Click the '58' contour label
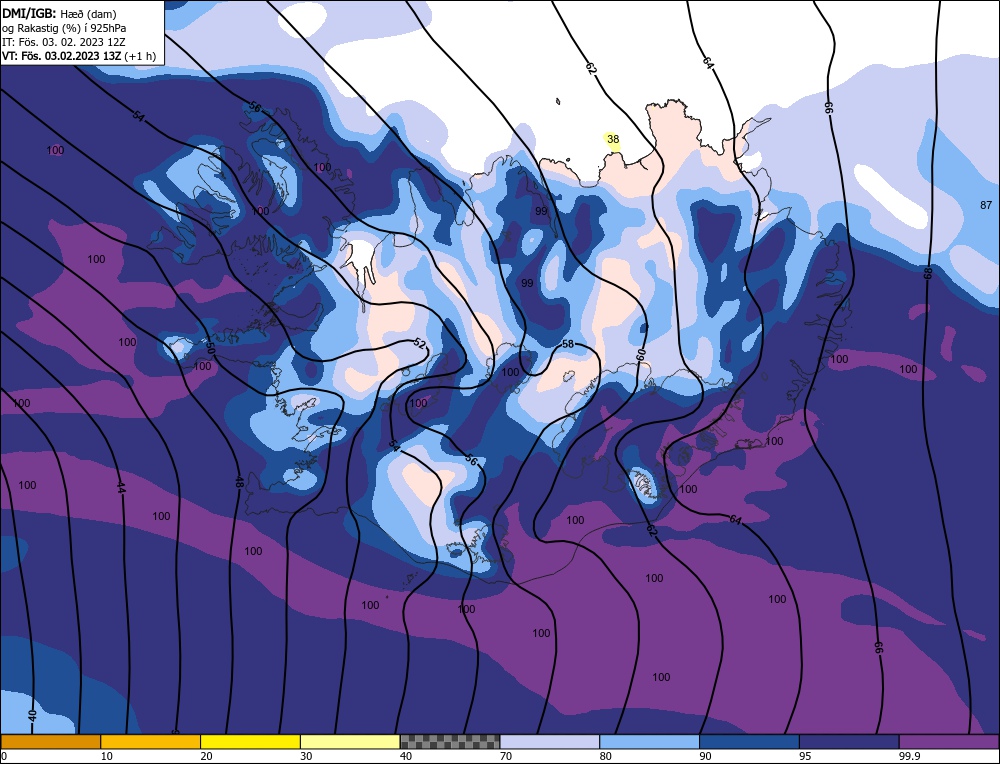 point(568,344)
